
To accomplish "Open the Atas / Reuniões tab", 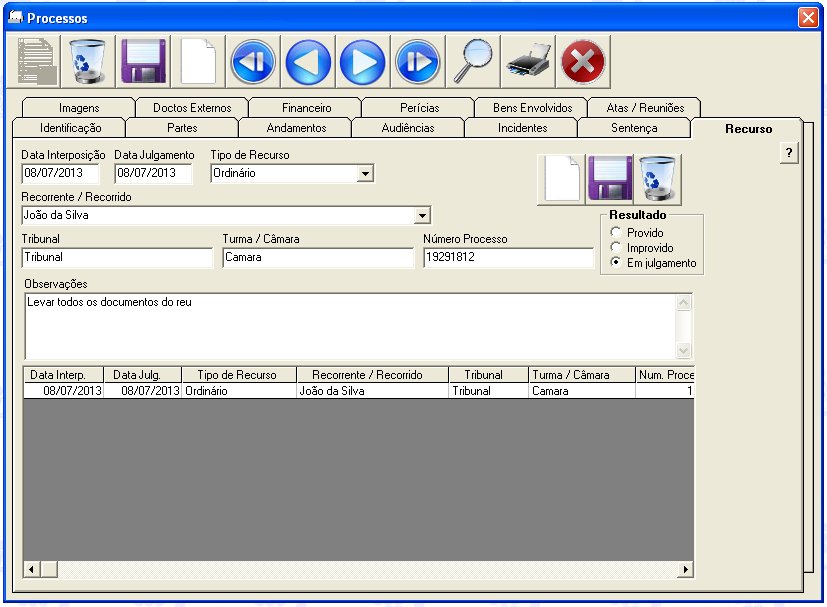I will coord(645,108).
